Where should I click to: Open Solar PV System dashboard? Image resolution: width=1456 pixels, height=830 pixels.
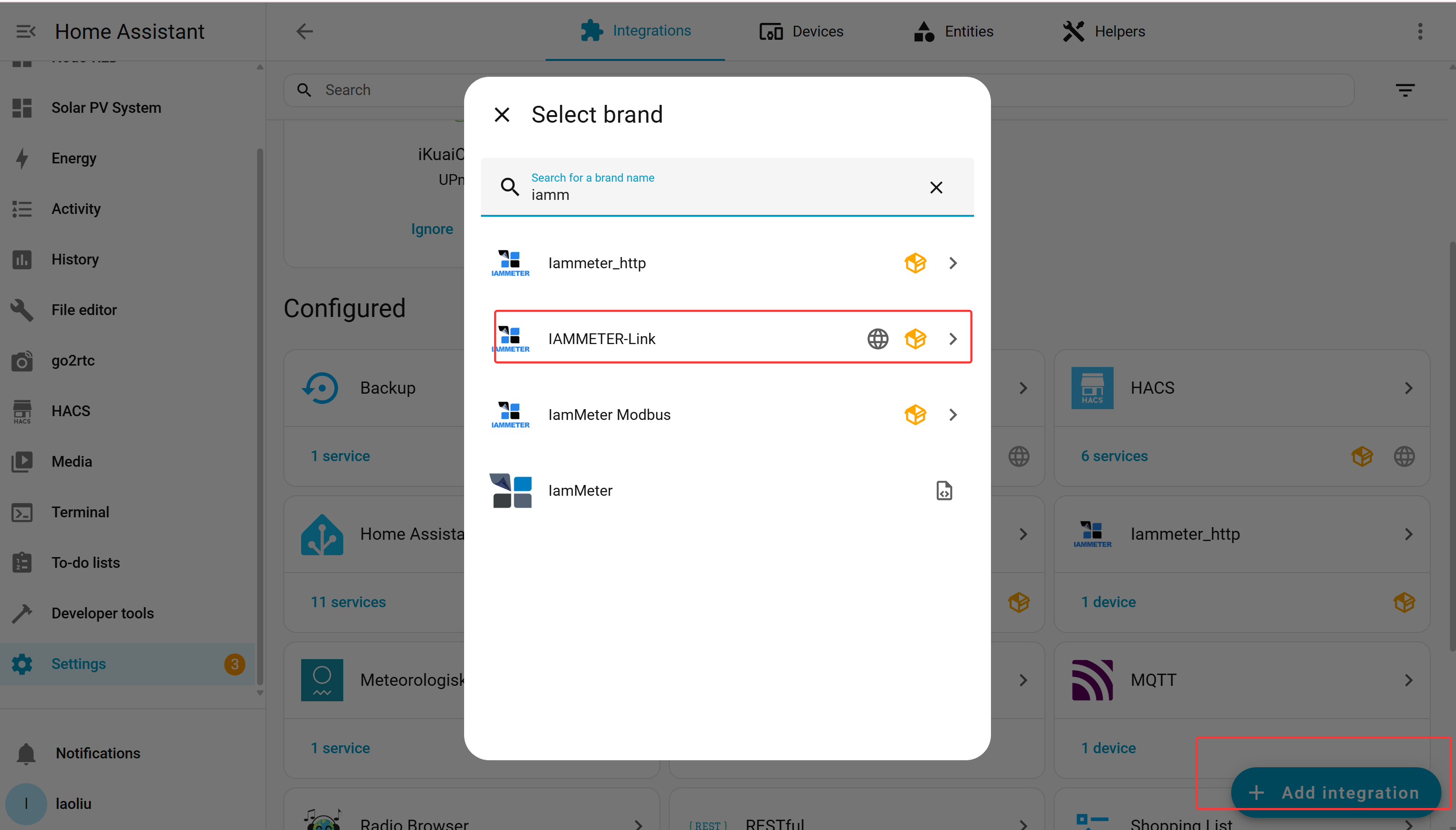(x=127, y=108)
